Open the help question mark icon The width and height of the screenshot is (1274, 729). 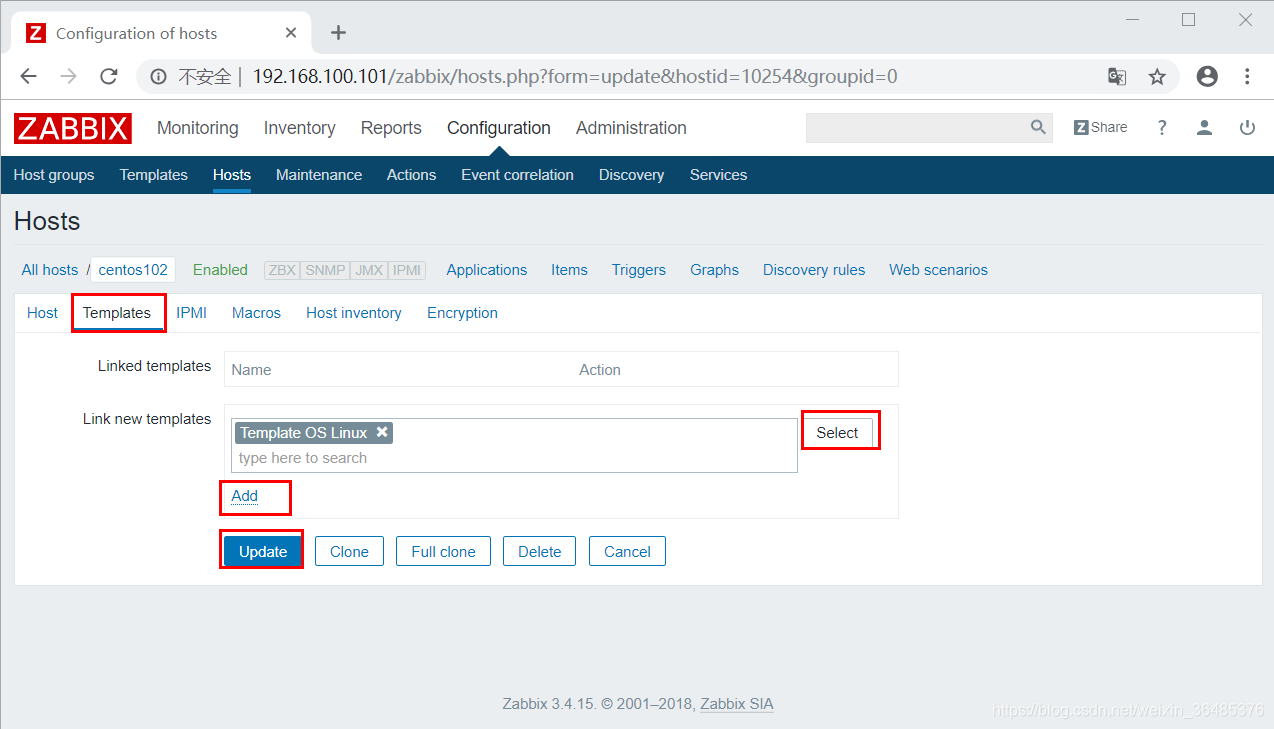1162,128
